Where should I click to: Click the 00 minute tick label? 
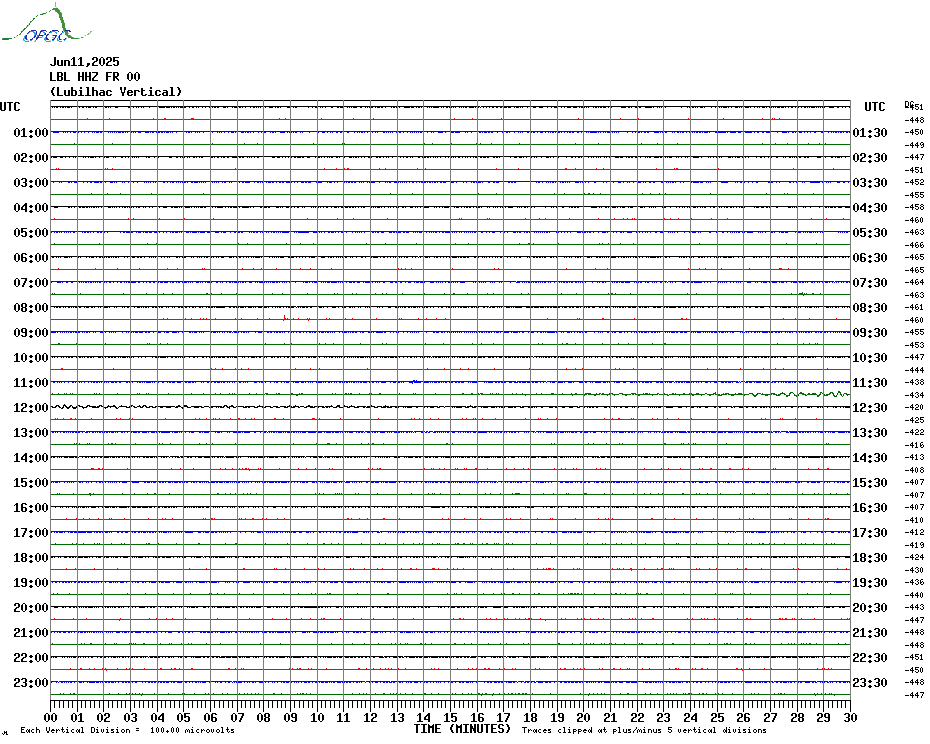click(x=50, y=717)
